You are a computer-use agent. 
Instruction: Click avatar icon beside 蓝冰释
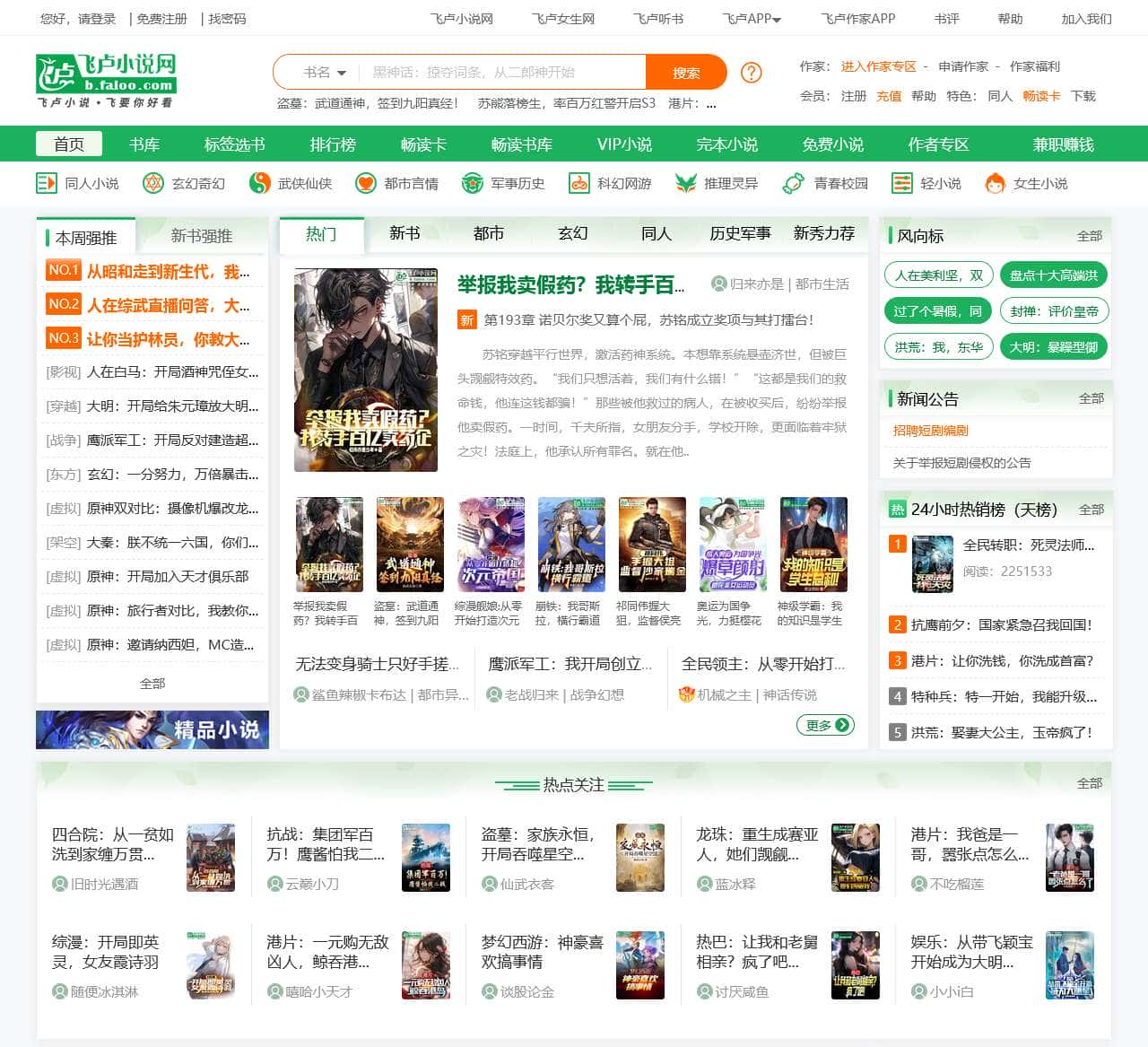705,884
